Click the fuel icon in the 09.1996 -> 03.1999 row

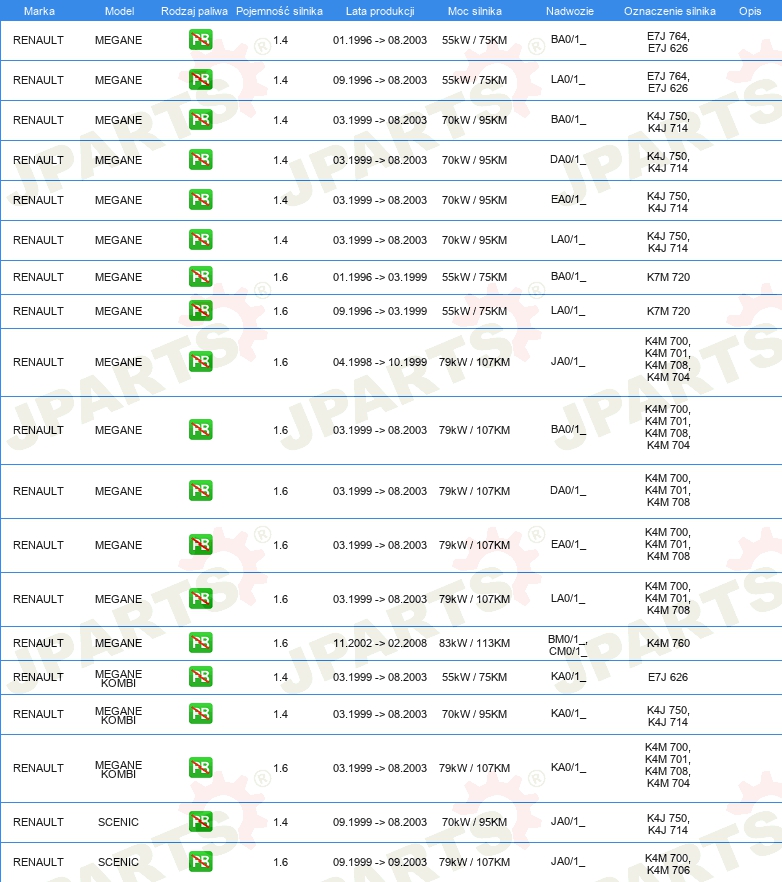click(x=200, y=310)
